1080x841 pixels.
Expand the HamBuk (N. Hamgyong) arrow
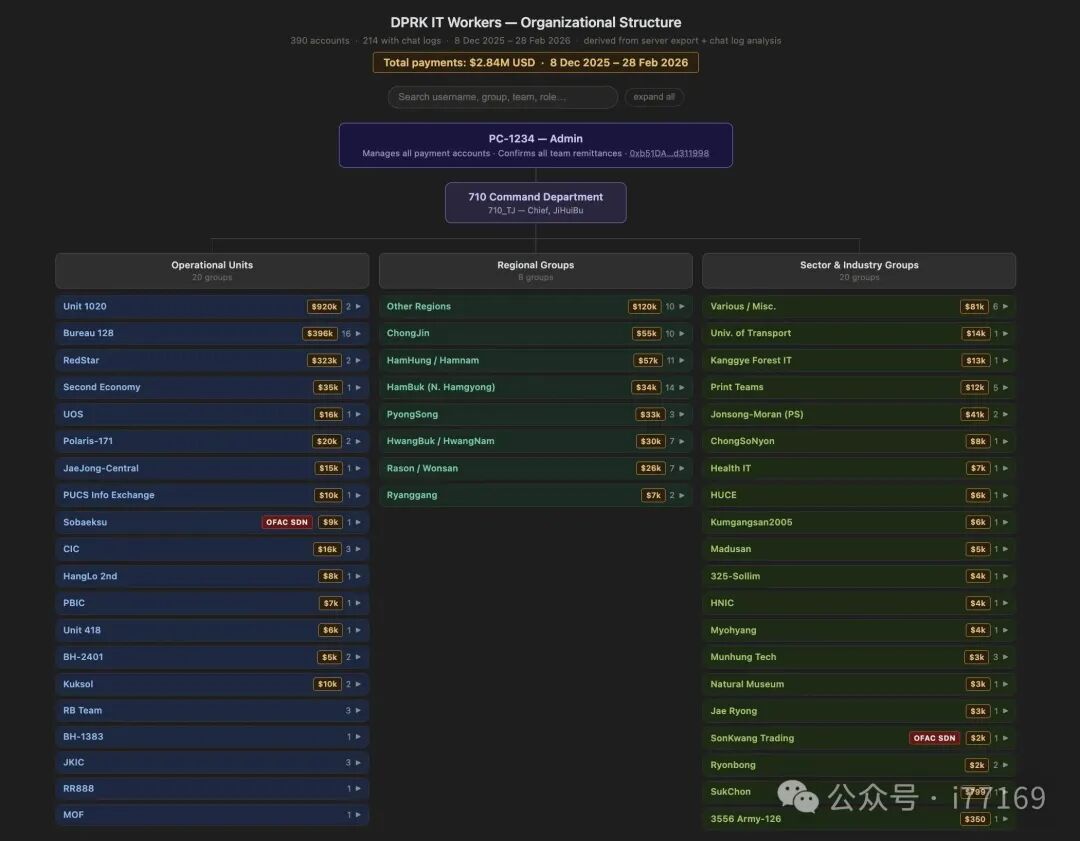pyautogui.click(x=682, y=387)
